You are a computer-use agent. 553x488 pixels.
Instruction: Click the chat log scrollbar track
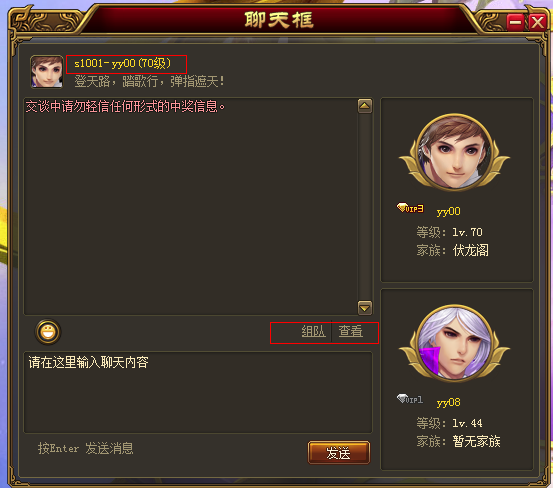click(x=365, y=207)
